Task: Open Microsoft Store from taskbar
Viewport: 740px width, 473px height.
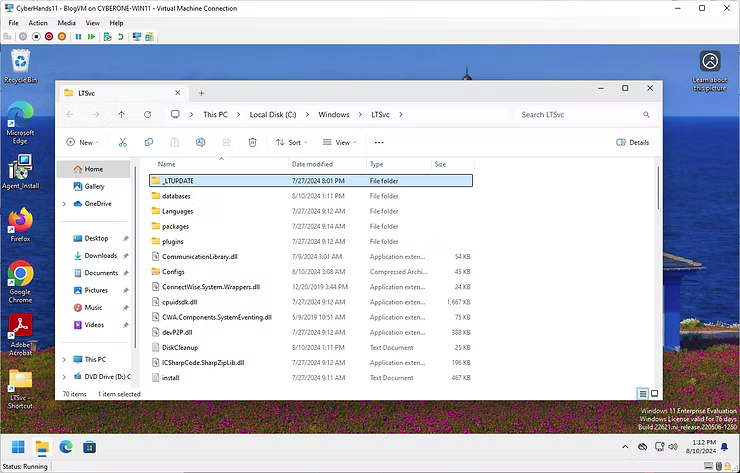Action: click(90, 447)
